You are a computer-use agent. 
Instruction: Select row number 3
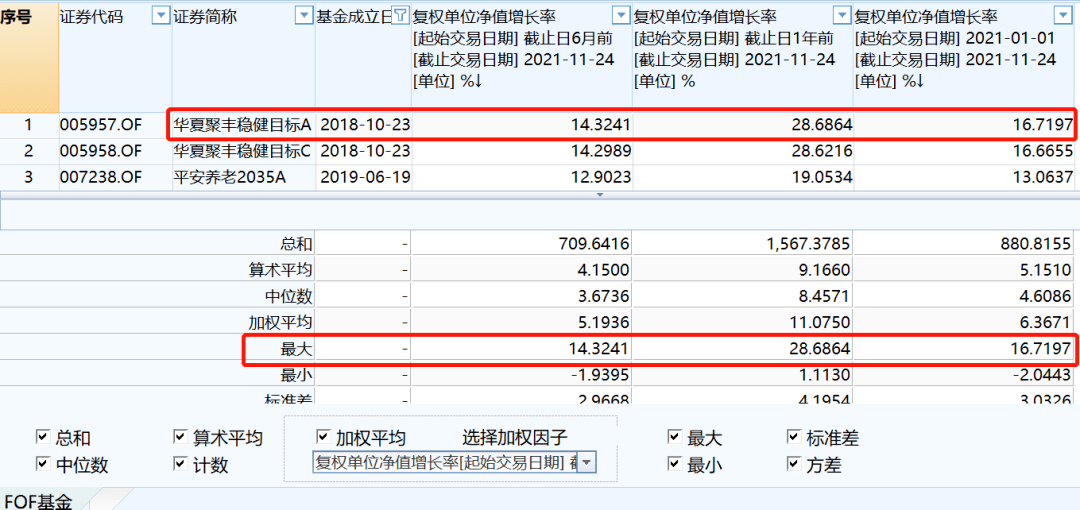pos(29,178)
